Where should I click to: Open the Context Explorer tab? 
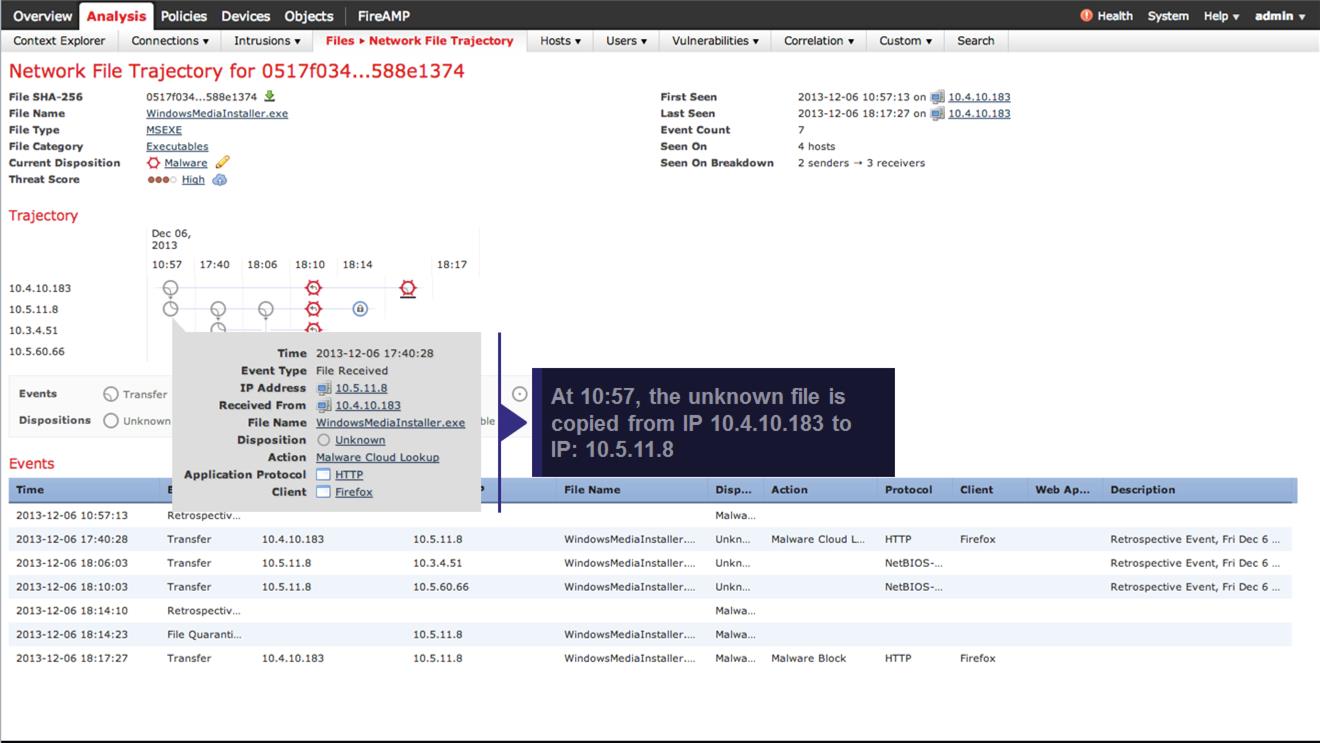[59, 41]
